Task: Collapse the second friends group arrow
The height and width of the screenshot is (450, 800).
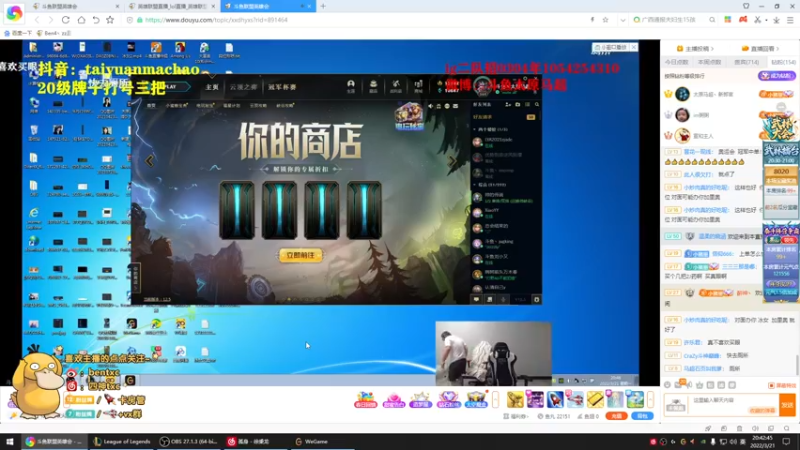Action: (474, 185)
